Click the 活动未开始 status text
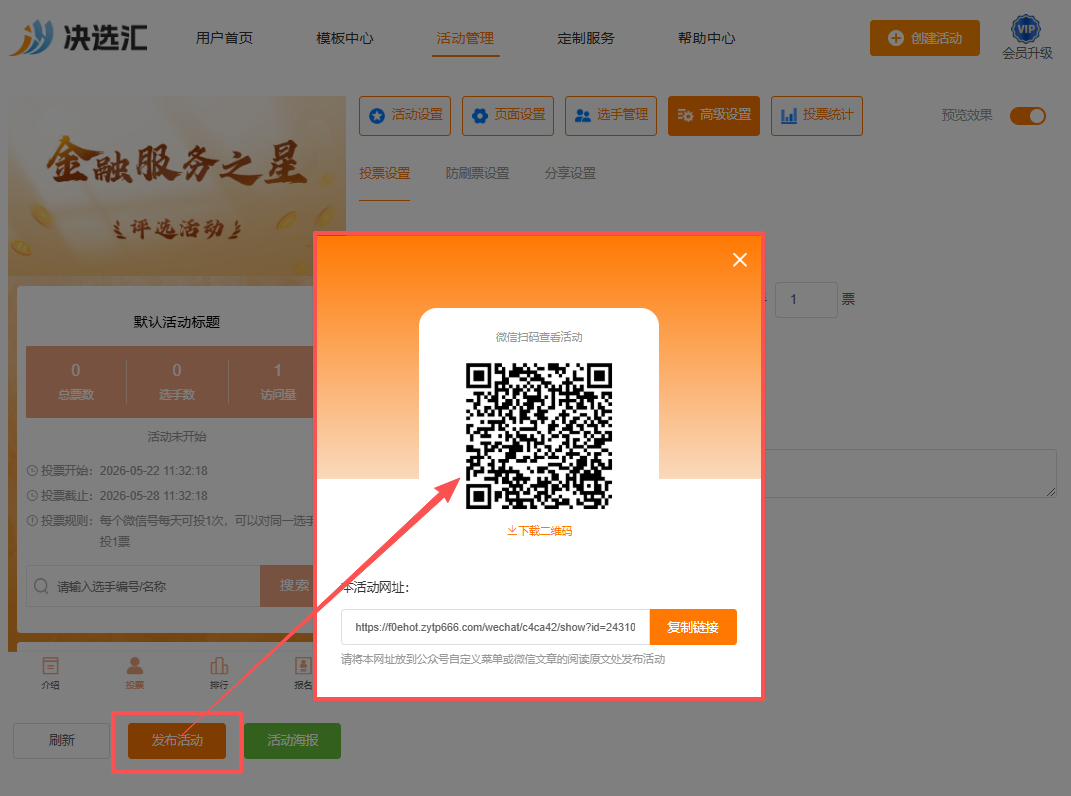 (x=177, y=437)
